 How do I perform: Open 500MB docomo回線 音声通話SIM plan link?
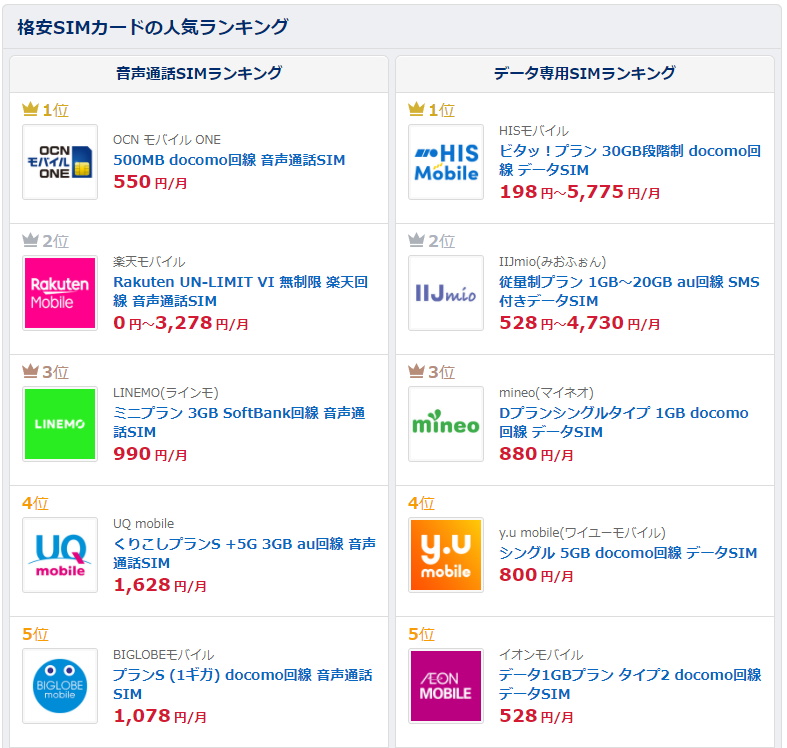tap(229, 160)
